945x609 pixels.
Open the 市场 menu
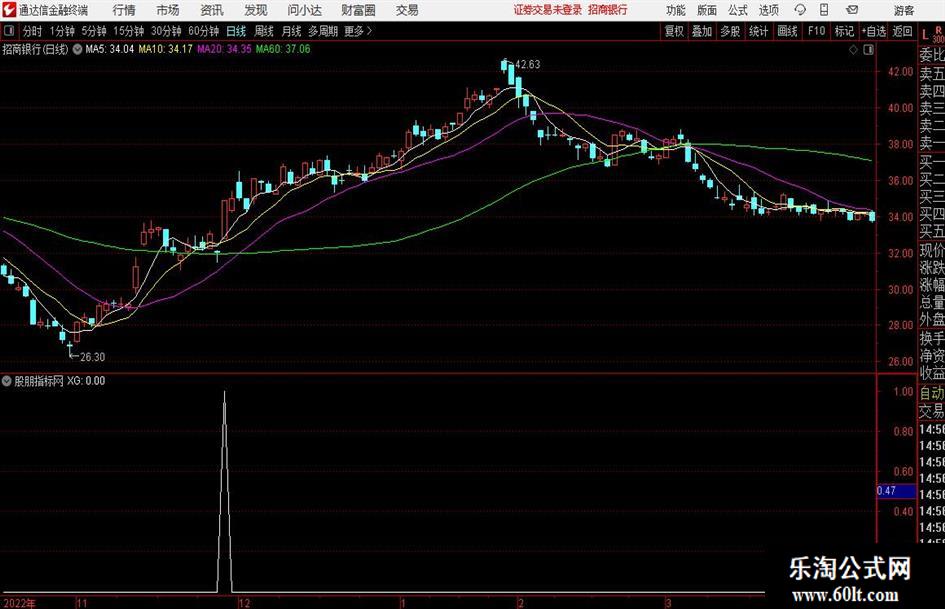(168, 10)
